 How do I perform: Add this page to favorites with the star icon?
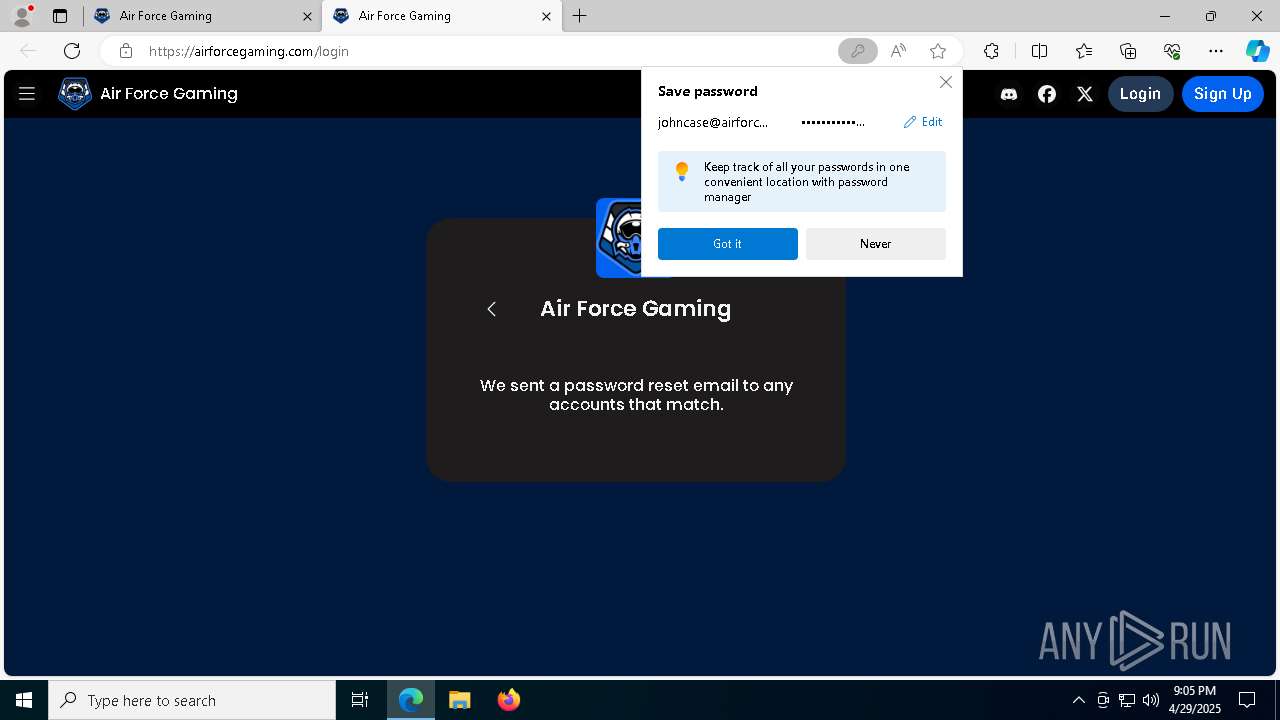pyautogui.click(x=937, y=51)
